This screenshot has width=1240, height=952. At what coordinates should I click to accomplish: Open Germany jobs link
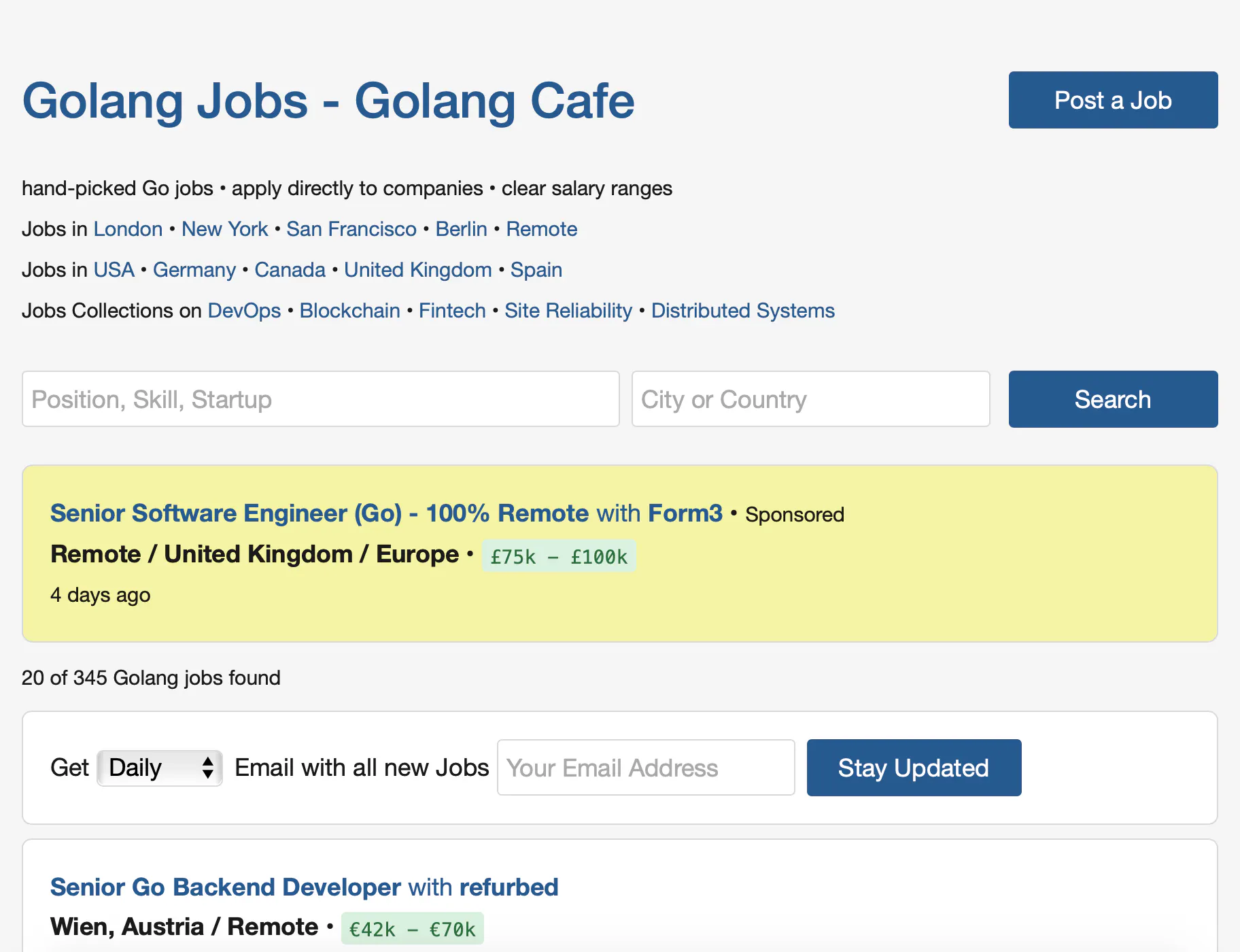[194, 270]
